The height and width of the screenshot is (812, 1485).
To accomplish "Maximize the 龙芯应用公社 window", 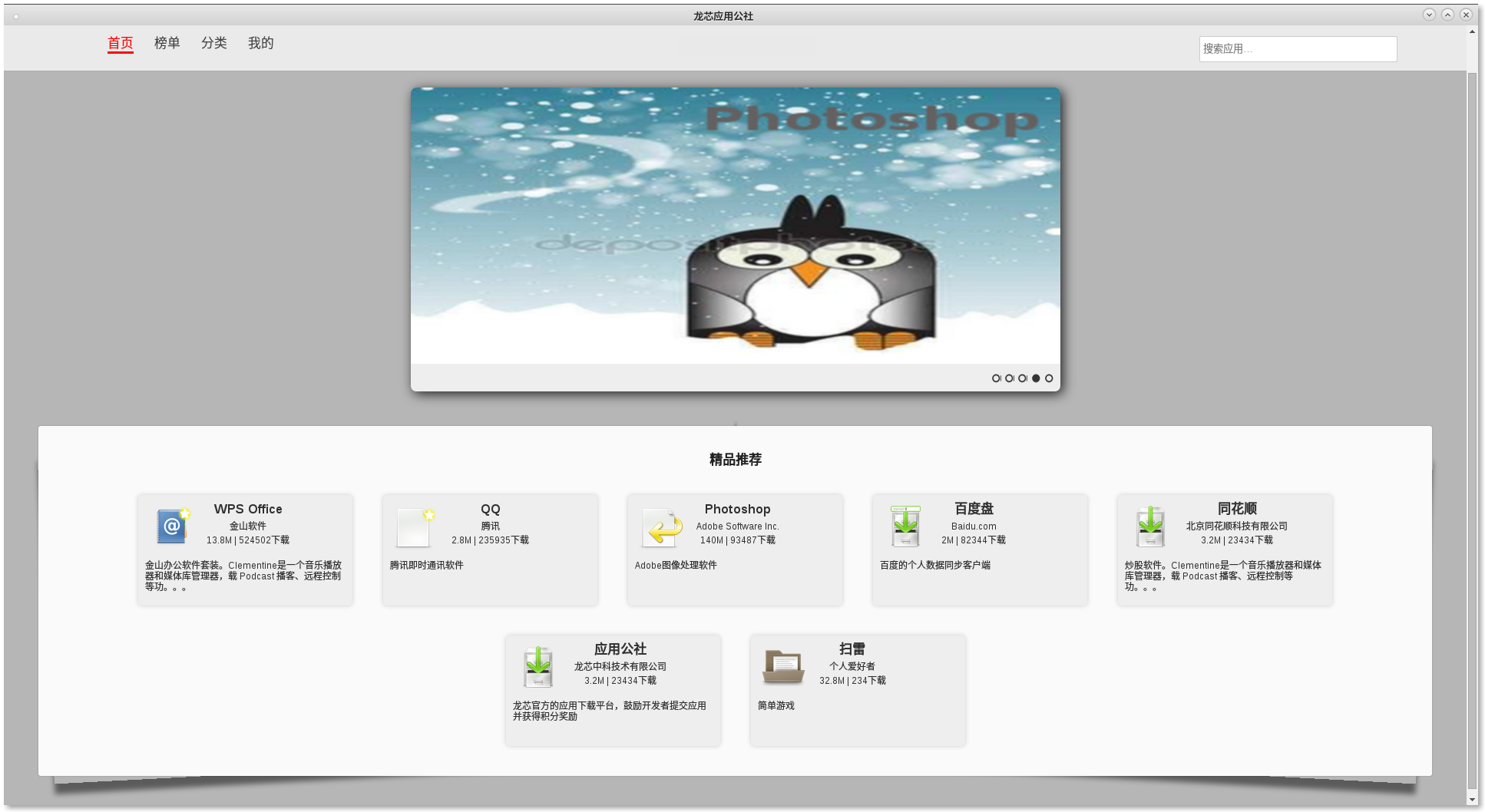I will coord(1447,15).
